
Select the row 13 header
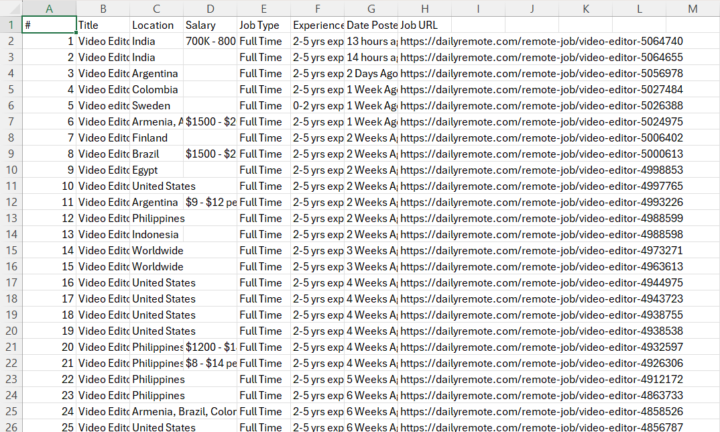point(11,218)
